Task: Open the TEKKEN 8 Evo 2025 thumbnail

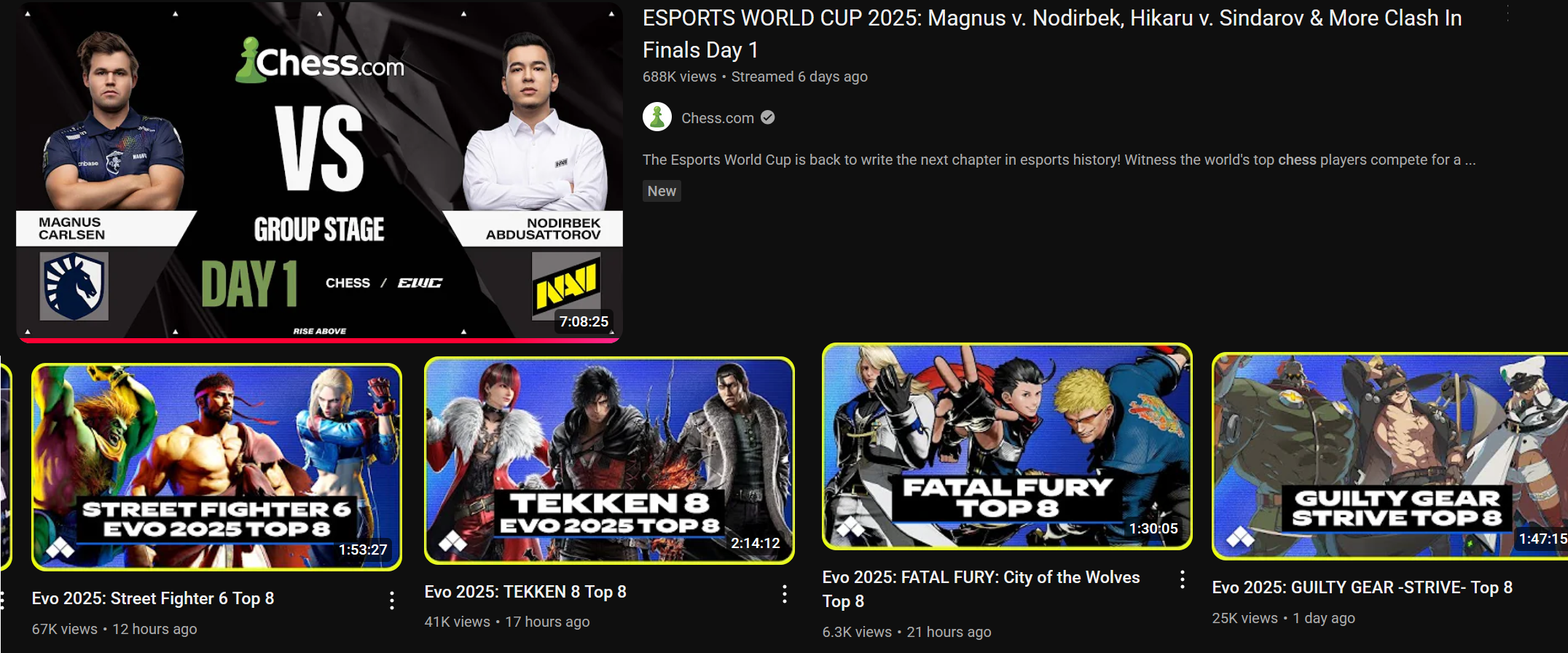Action: point(609,460)
